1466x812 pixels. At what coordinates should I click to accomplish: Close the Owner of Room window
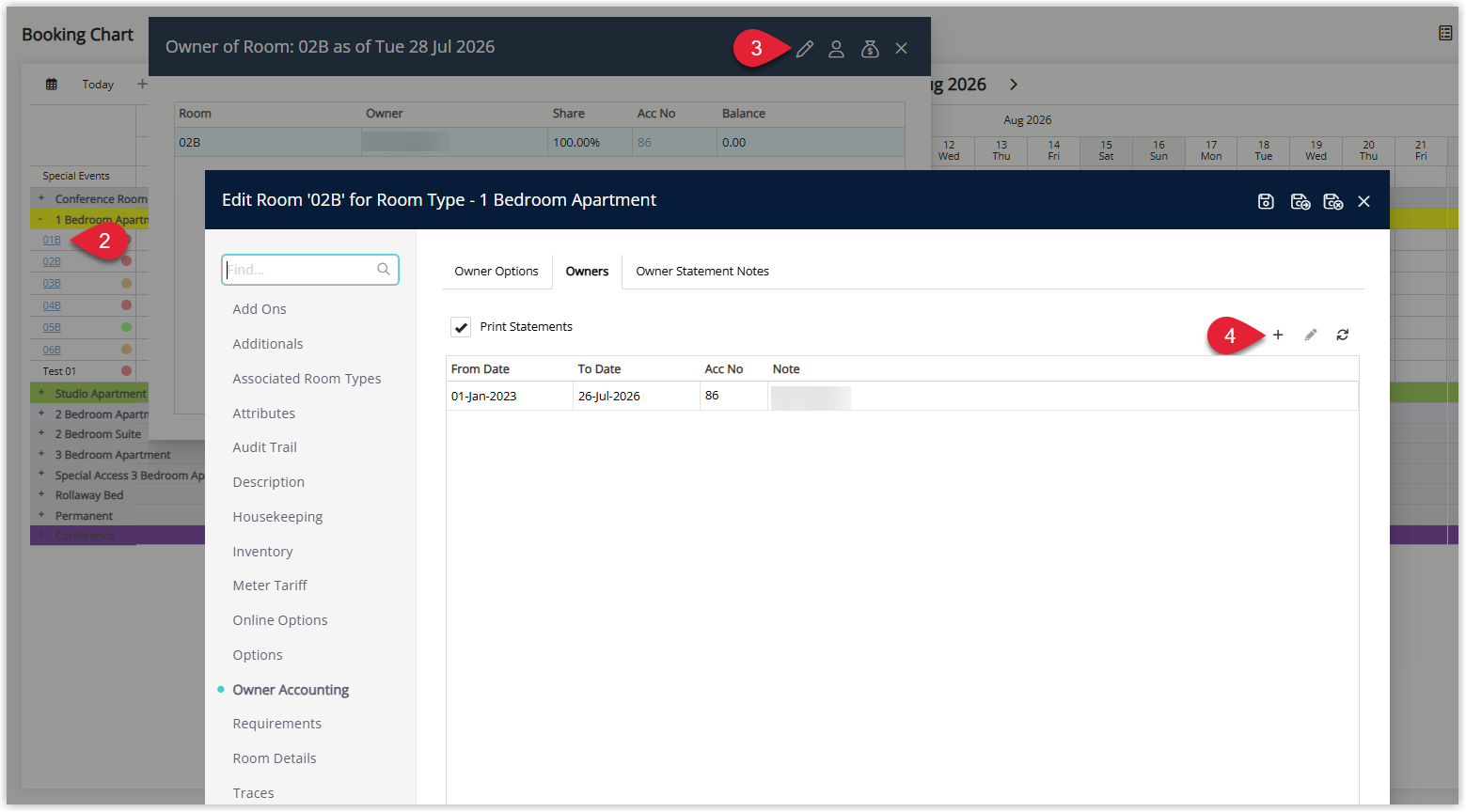[901, 49]
